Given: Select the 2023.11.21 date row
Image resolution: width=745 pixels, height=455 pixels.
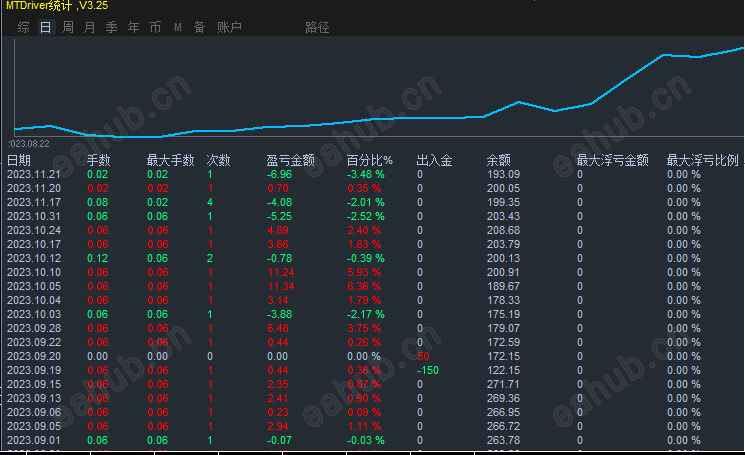Looking at the screenshot, I should click(34, 174).
